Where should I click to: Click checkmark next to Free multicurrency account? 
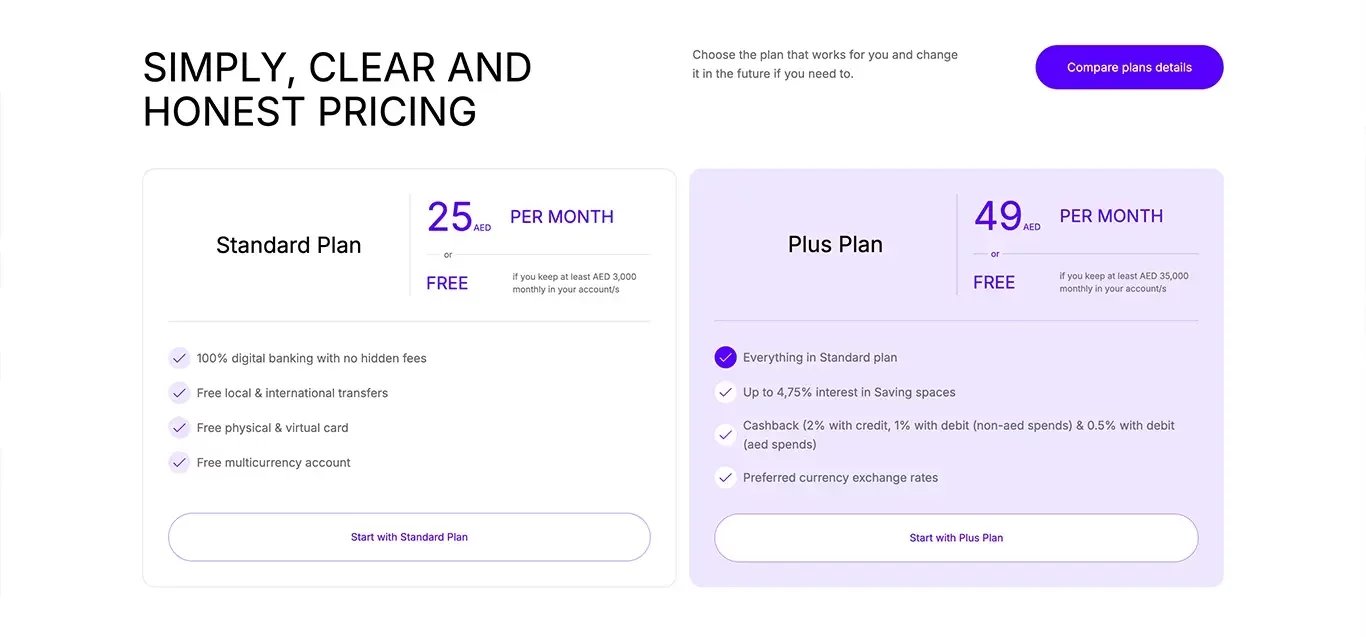pos(179,462)
